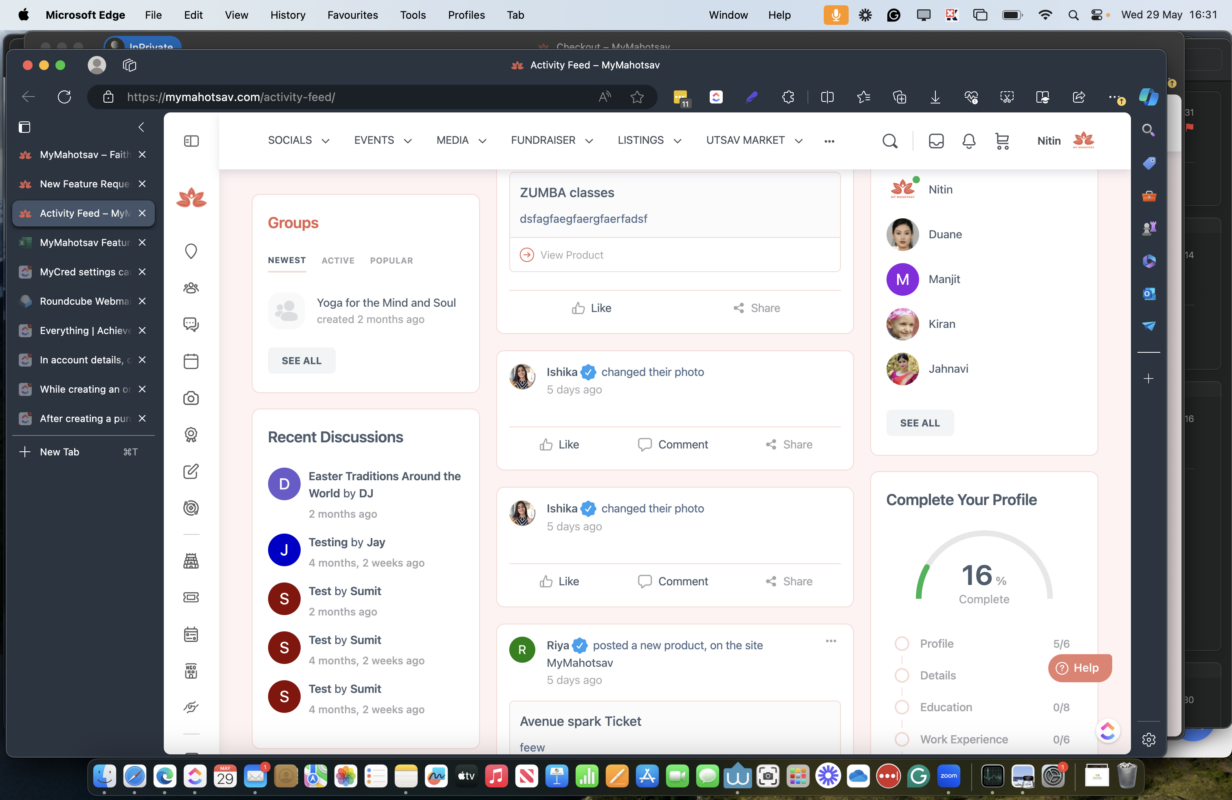1232x800 pixels.
Task: Open Edge extensions puzzle icon
Action: pyautogui.click(x=788, y=97)
